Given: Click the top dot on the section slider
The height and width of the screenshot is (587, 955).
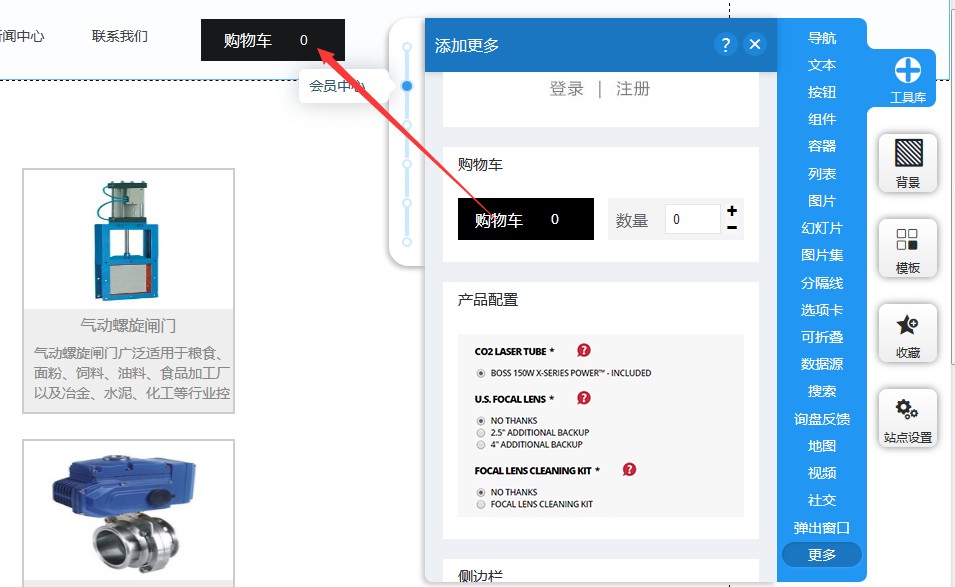Looking at the screenshot, I should click(407, 47).
